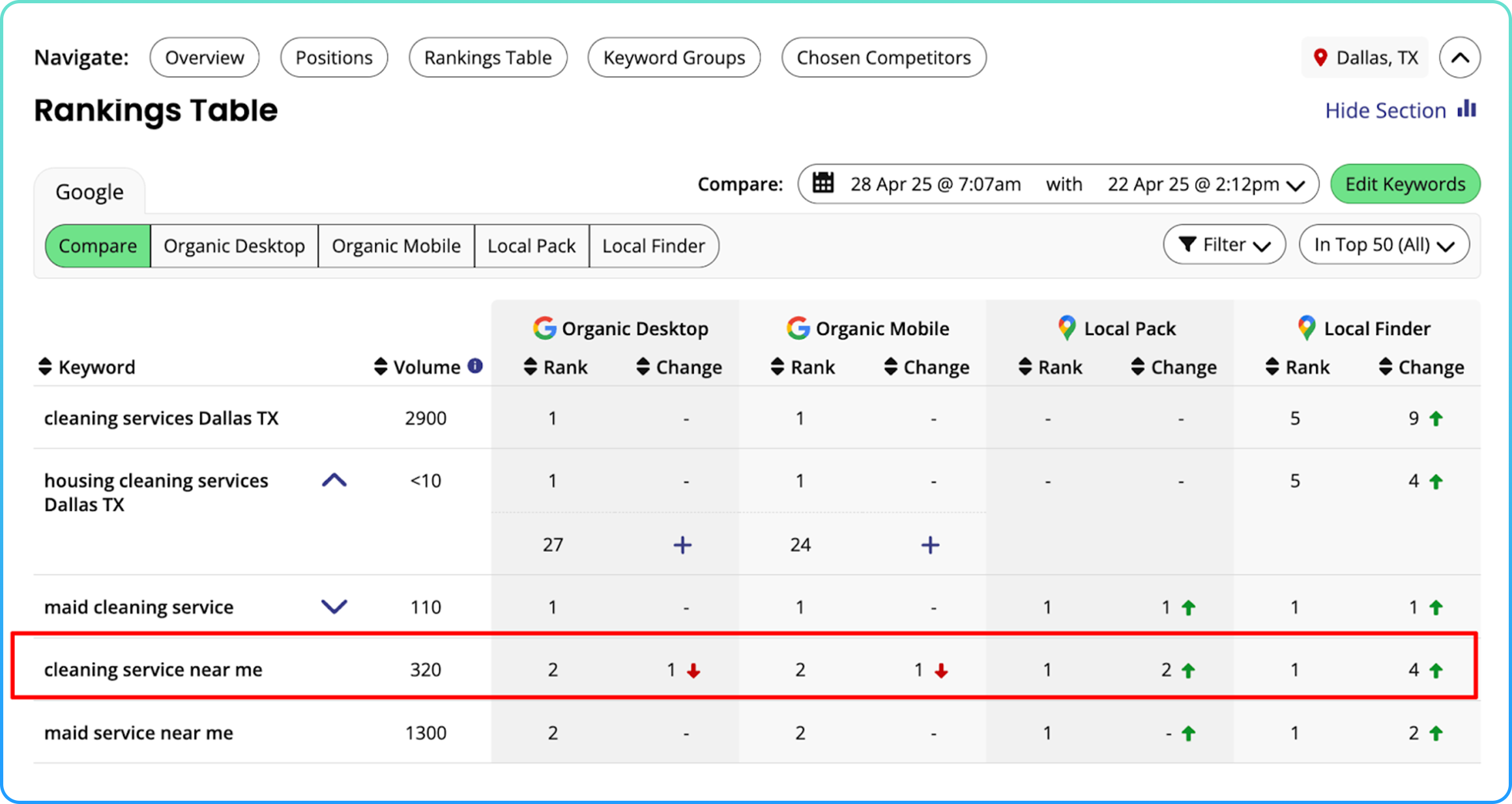
Task: Click the red location pin for Dallas, TX
Action: pos(1320,57)
